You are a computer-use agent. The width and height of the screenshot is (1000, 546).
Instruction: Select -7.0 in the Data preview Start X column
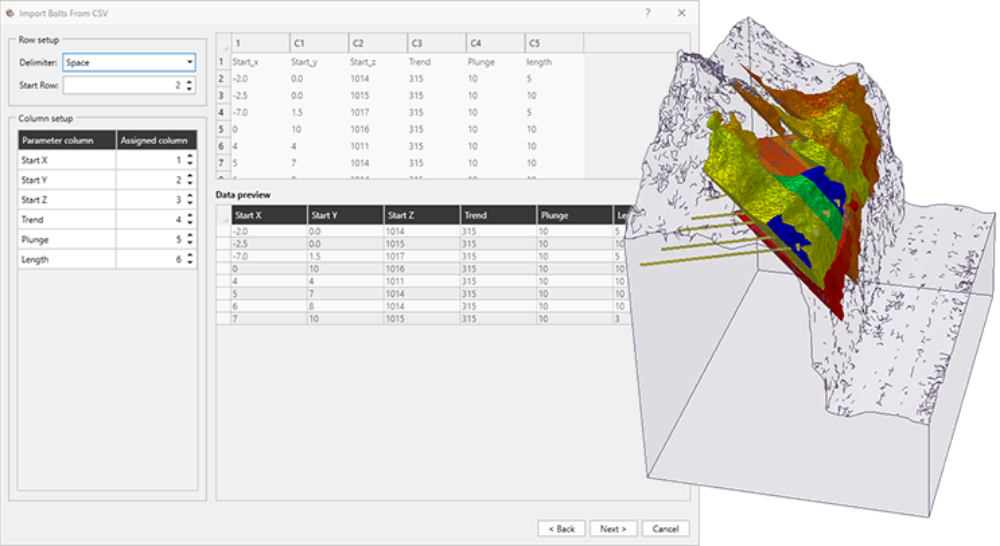tap(268, 256)
